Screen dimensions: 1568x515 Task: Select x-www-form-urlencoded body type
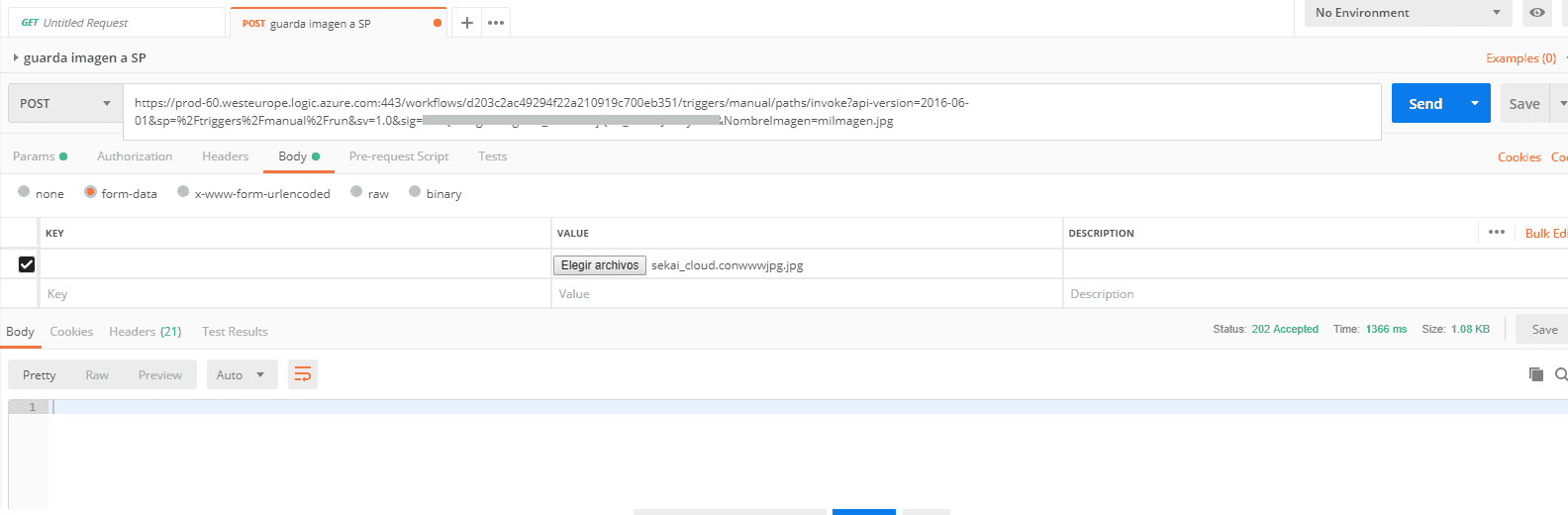(183, 192)
